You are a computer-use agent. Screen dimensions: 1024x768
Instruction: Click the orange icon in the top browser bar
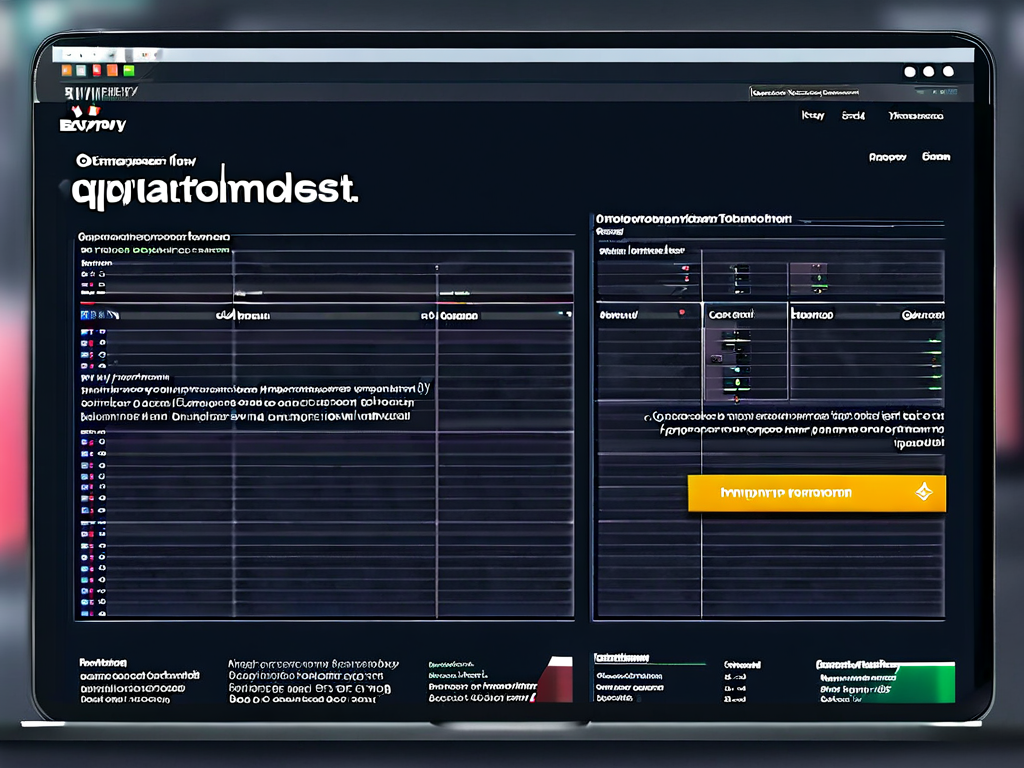click(x=67, y=70)
